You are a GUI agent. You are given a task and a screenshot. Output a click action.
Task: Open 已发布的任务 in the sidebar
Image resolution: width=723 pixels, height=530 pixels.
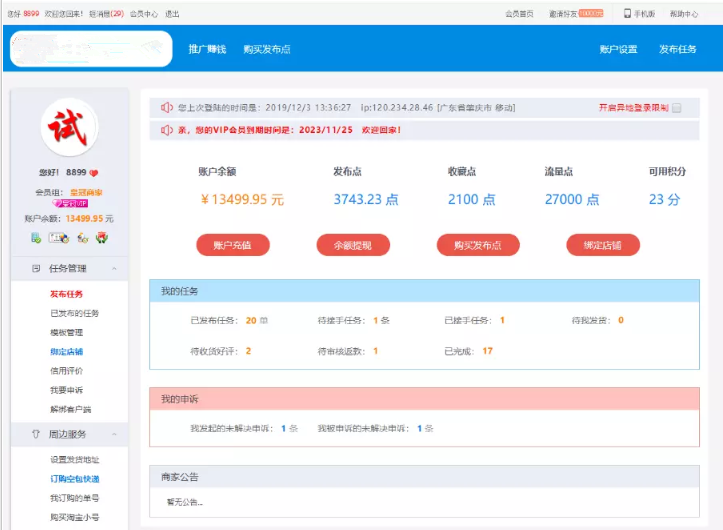[75, 313]
